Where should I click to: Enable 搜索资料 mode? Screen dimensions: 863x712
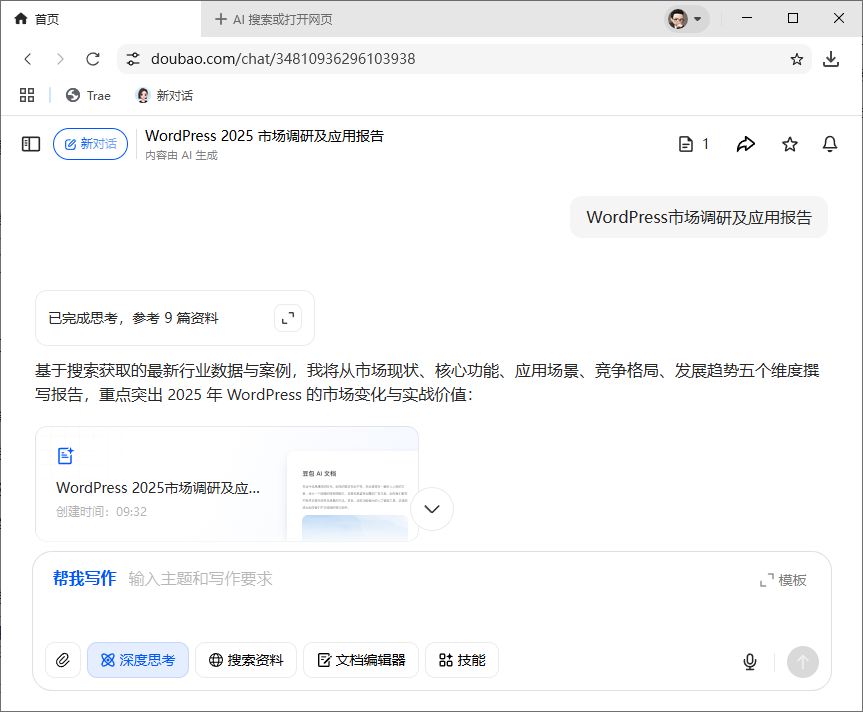[x=245, y=660]
